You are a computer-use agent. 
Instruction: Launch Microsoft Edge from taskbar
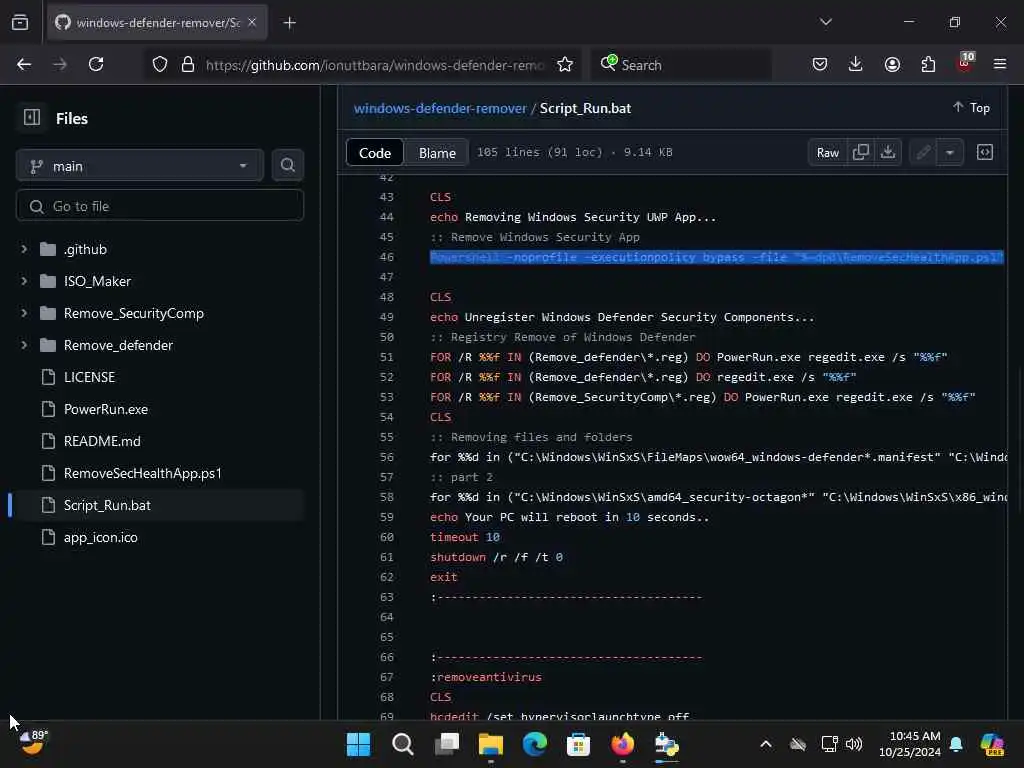click(534, 744)
